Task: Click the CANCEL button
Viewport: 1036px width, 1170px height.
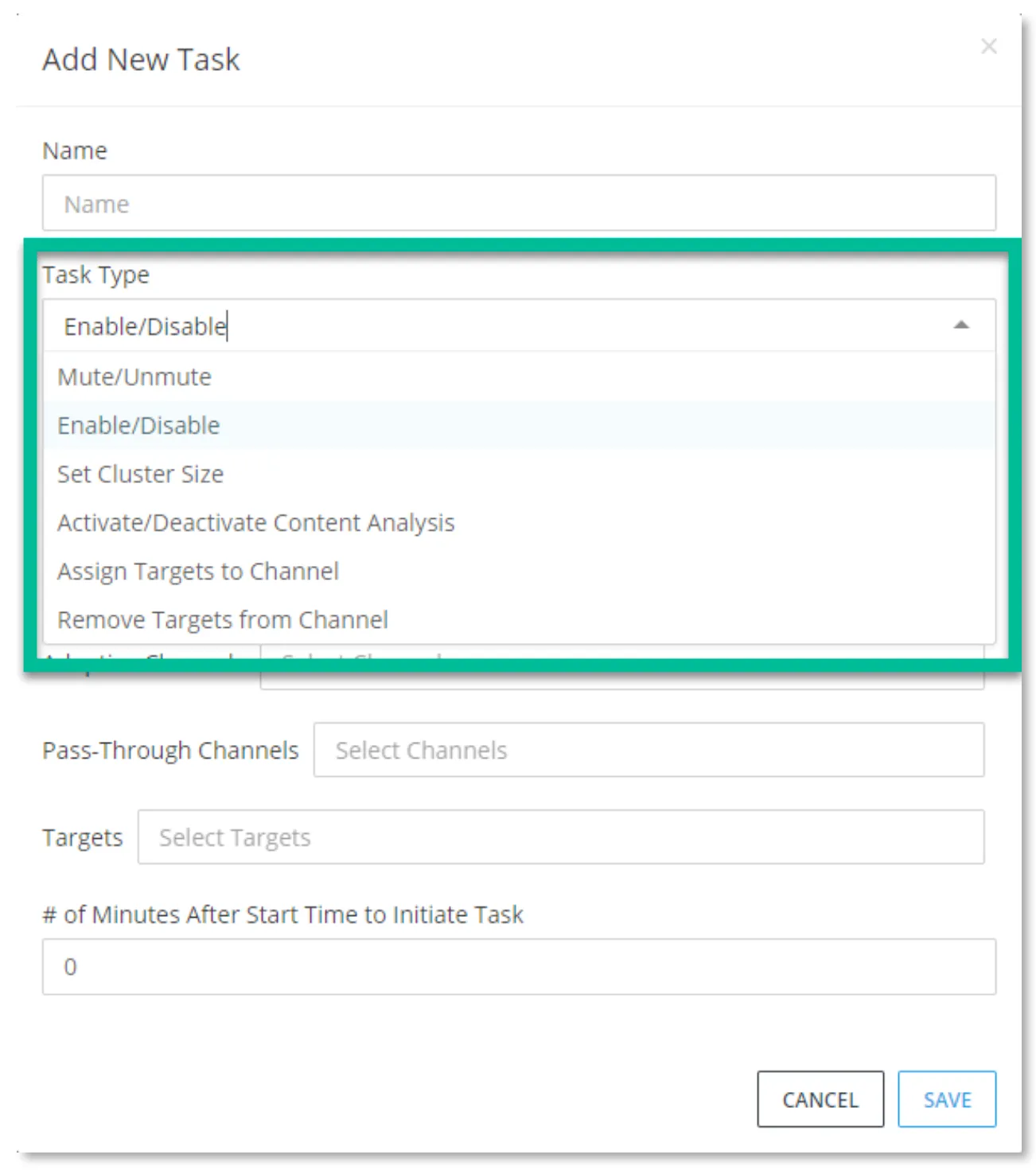Action: (820, 1099)
